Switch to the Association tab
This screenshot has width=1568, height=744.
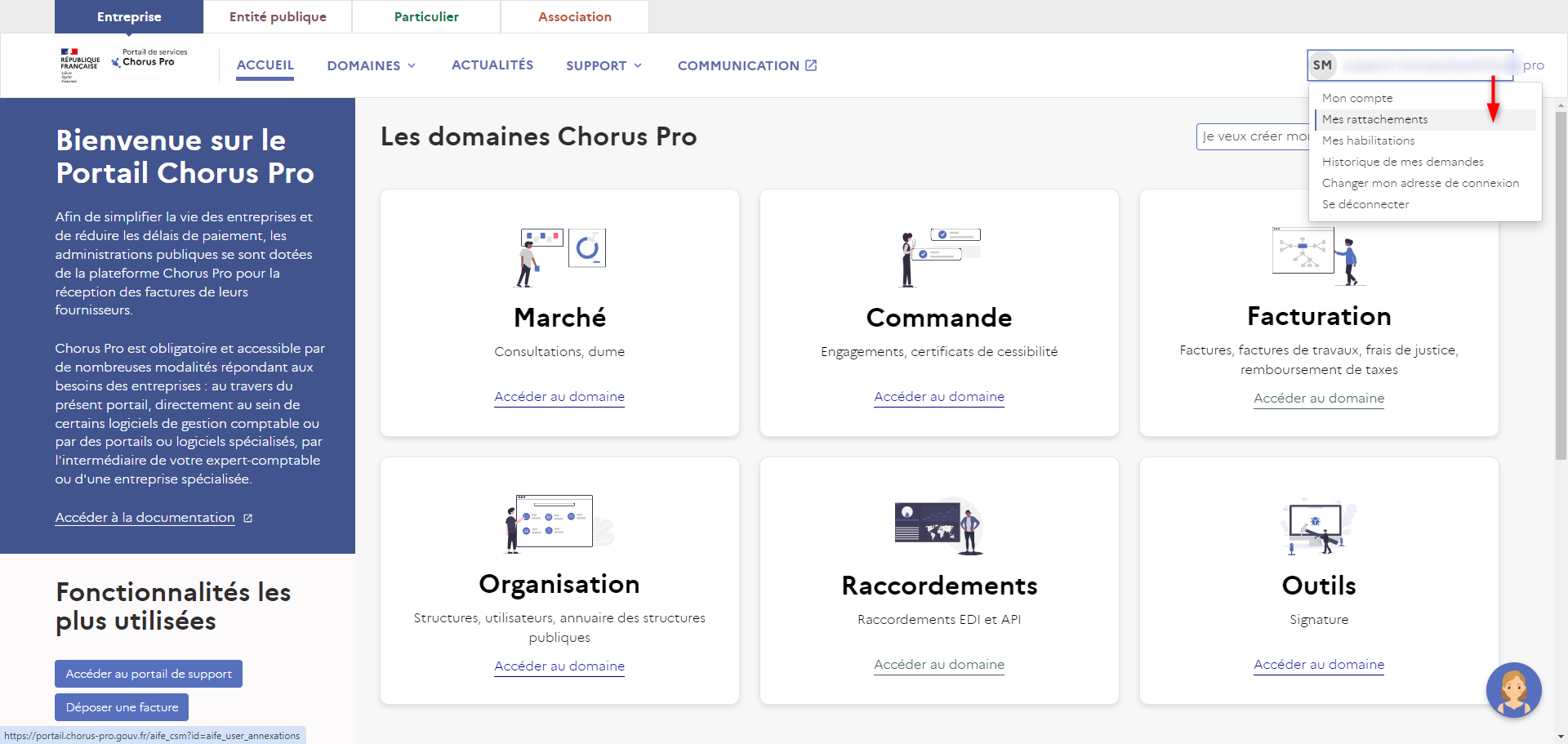(x=575, y=16)
